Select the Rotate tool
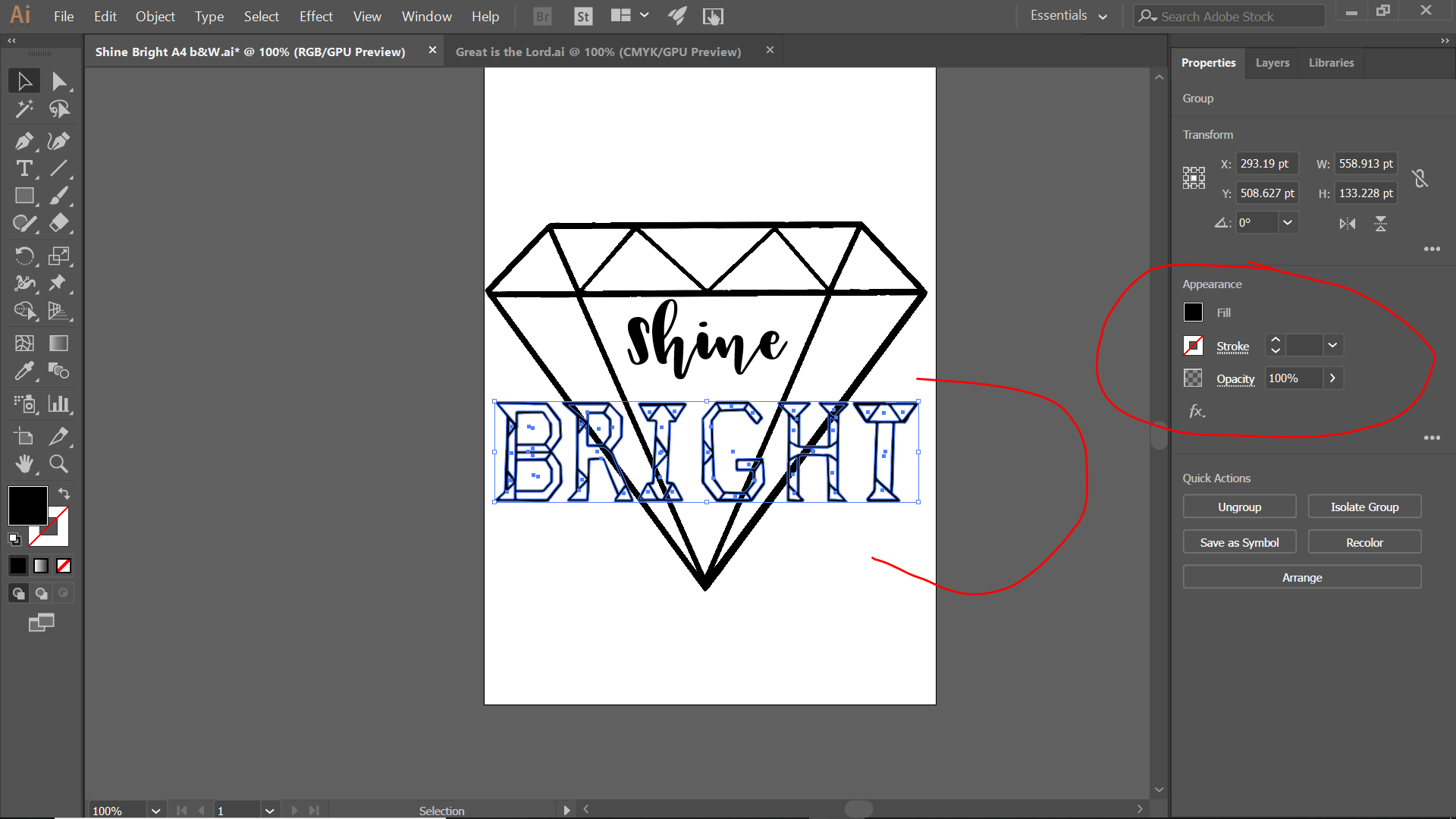Viewport: 1456px width, 819px height. (x=24, y=256)
